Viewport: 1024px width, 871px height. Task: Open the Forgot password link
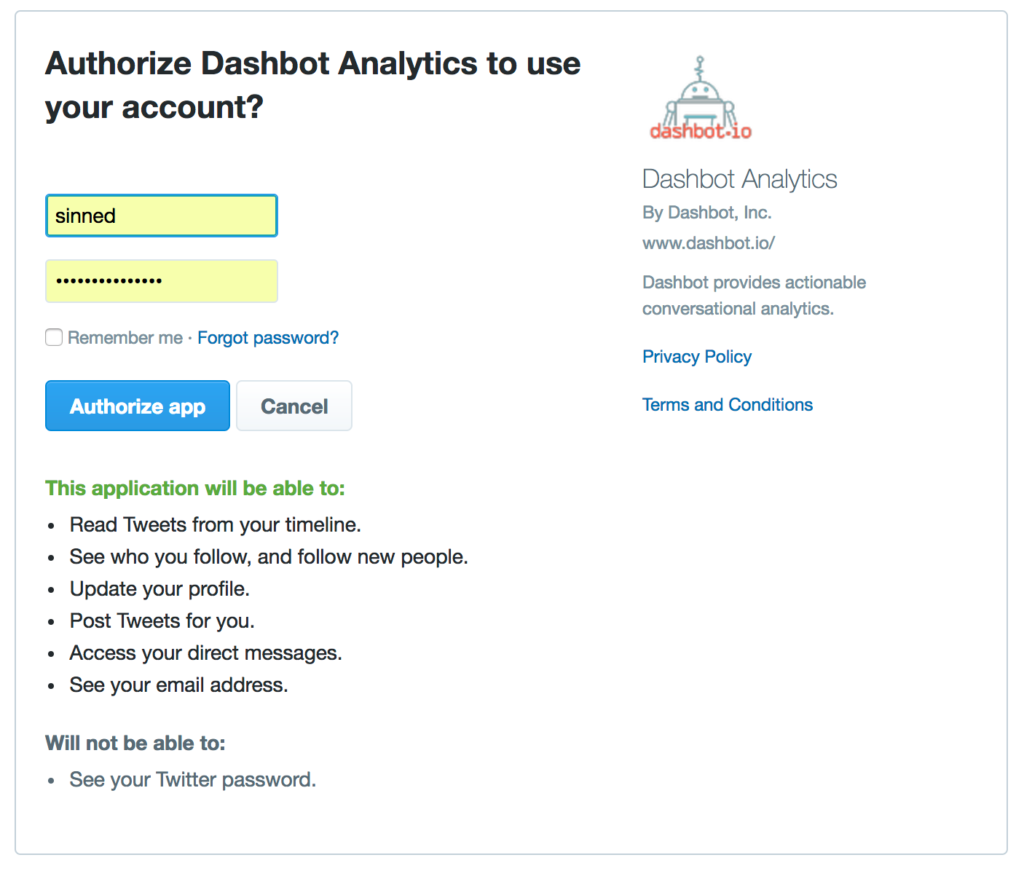(268, 338)
